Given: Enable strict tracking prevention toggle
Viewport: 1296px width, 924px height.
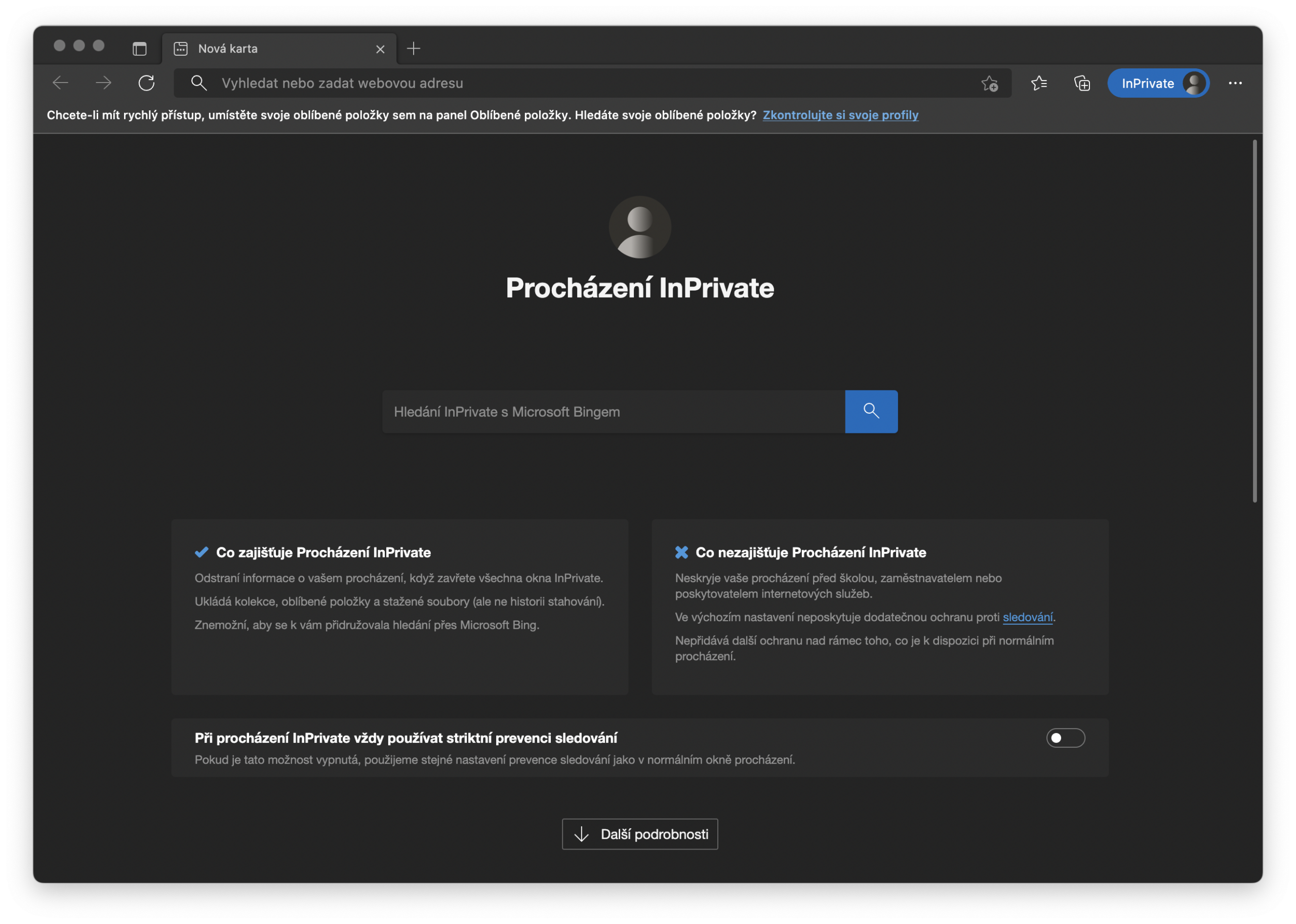Looking at the screenshot, I should coord(1065,738).
